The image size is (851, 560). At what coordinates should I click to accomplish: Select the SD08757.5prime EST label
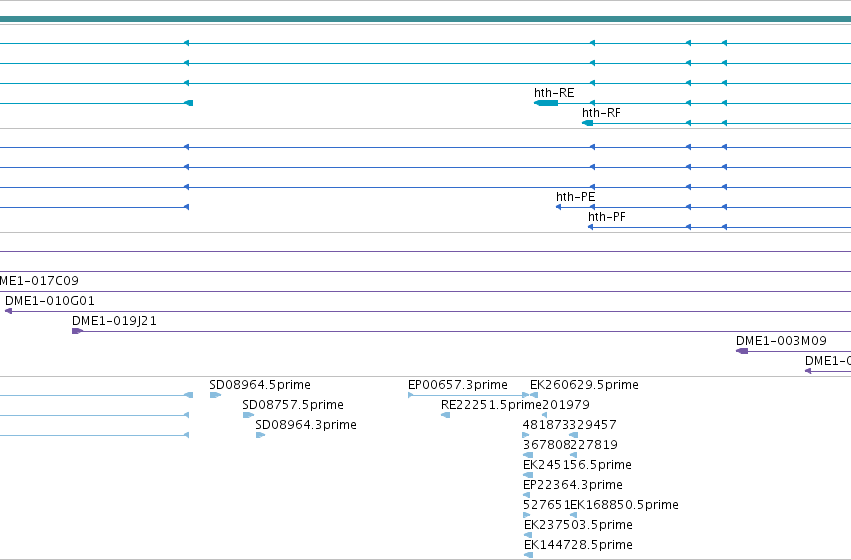(293, 405)
